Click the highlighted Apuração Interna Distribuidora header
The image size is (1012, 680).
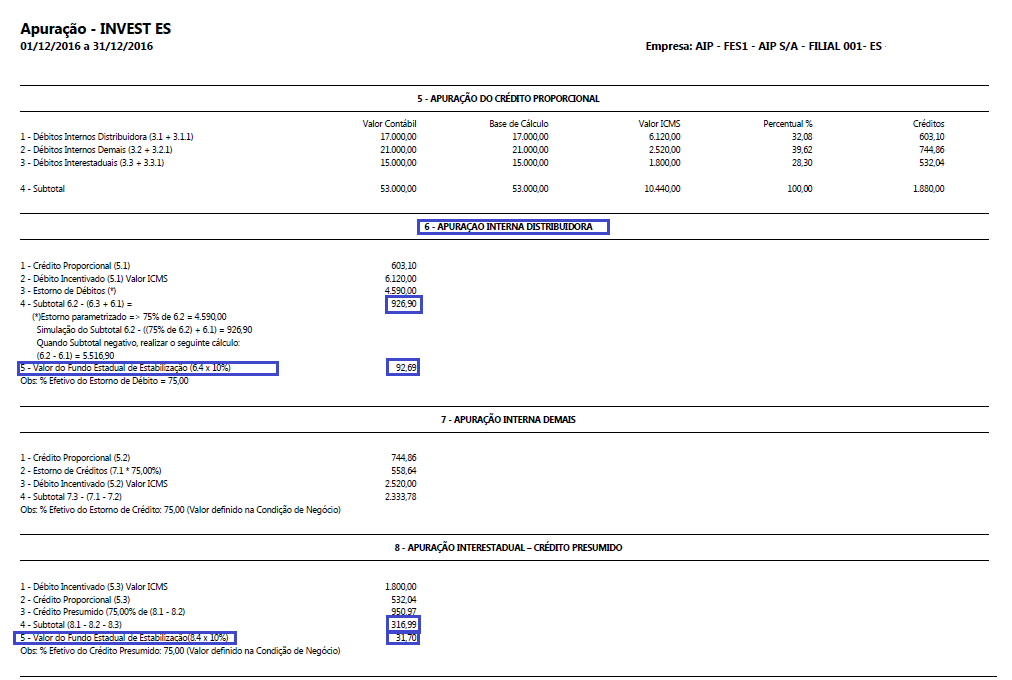click(514, 227)
